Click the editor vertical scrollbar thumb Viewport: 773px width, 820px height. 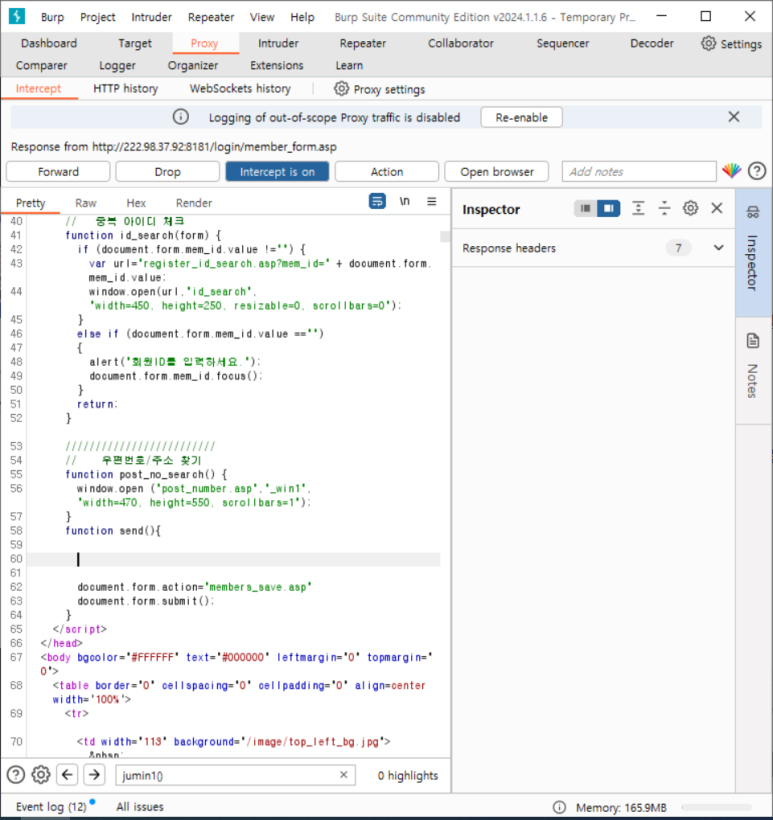(445, 236)
